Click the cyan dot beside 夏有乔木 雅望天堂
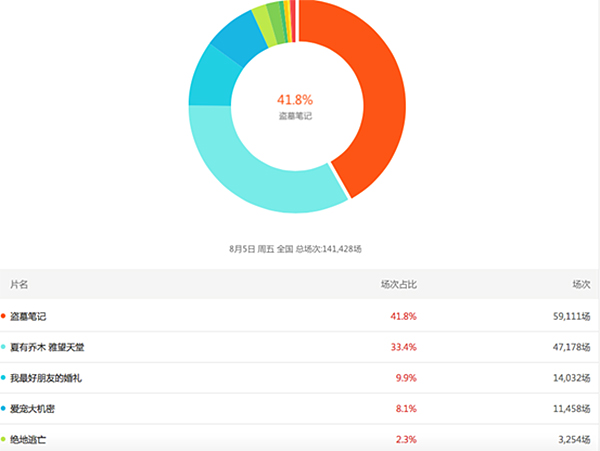600x451 pixels. [x=4, y=347]
